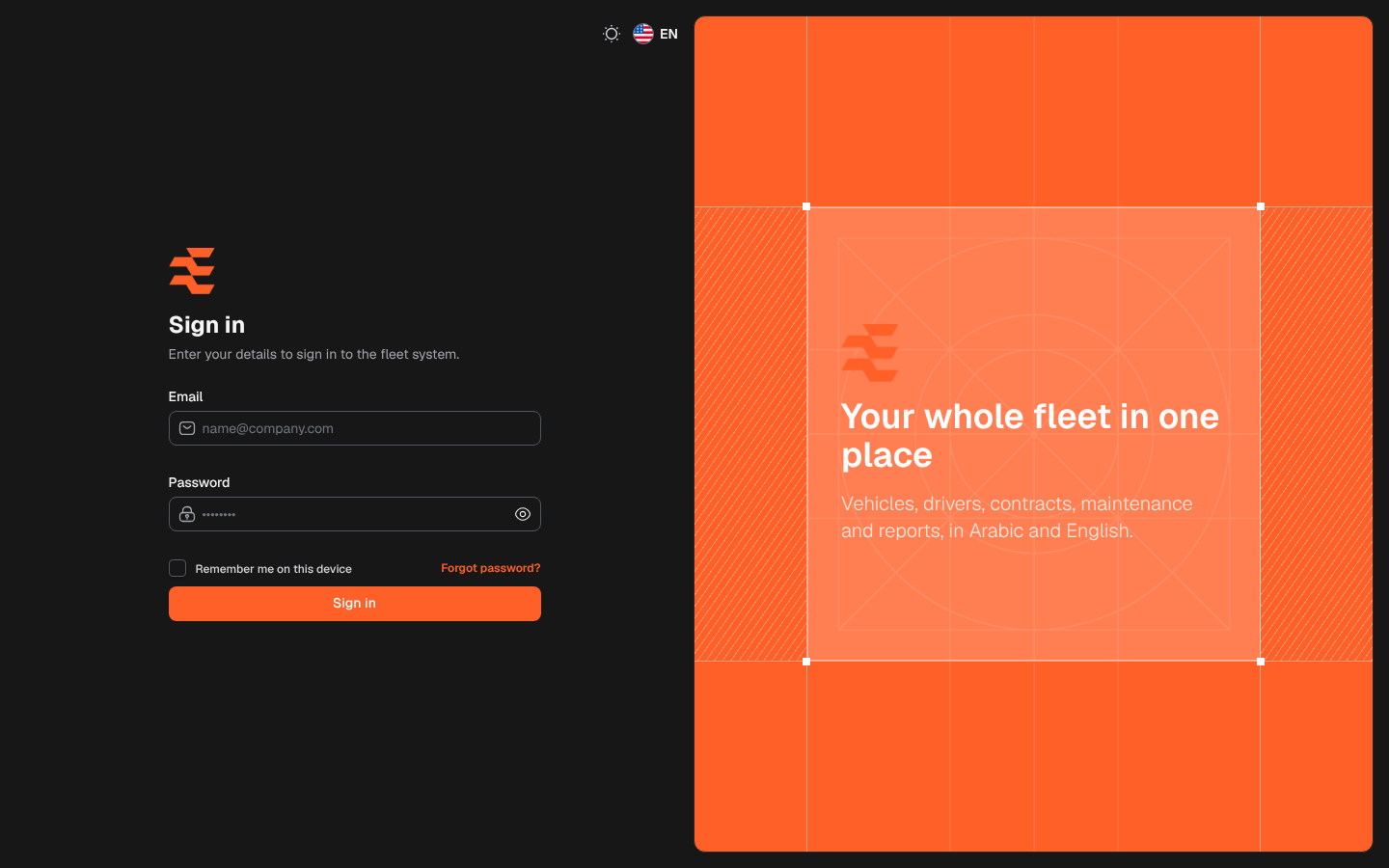Toggle the light/dark theme sun icon
The image size is (1389, 868).
pos(612,34)
